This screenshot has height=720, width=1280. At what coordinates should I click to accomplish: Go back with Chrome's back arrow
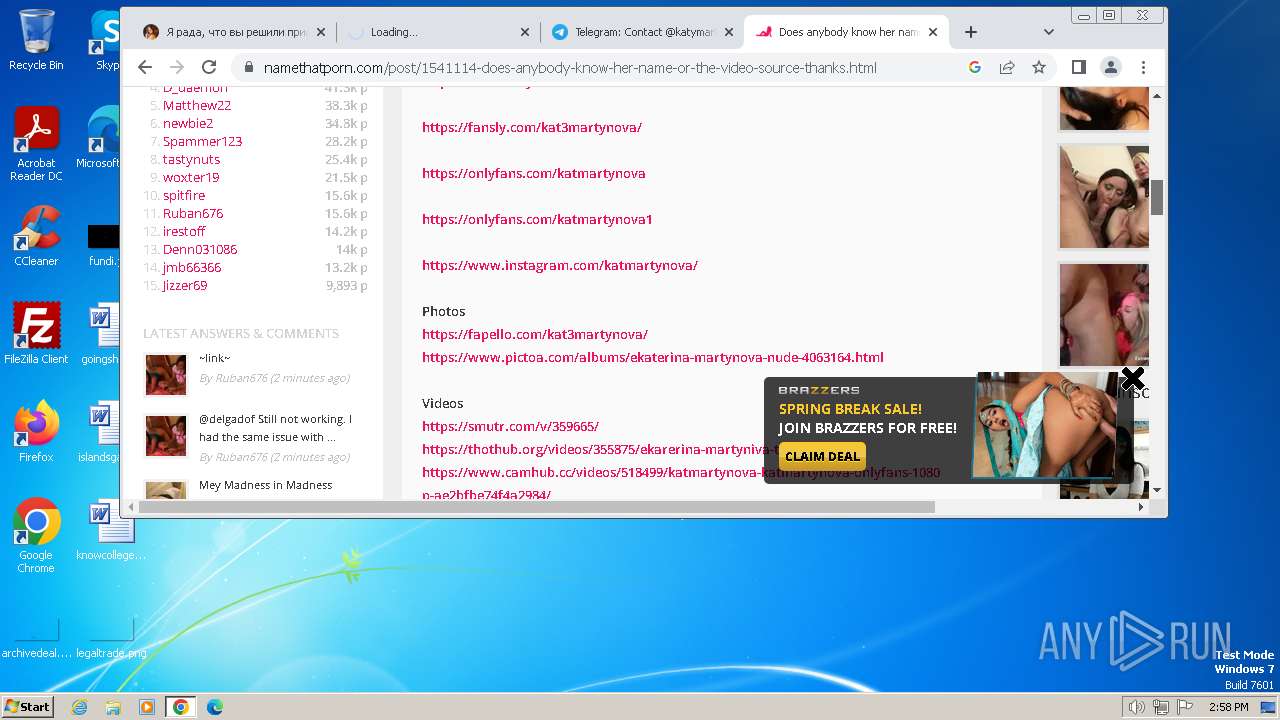pyautogui.click(x=145, y=67)
